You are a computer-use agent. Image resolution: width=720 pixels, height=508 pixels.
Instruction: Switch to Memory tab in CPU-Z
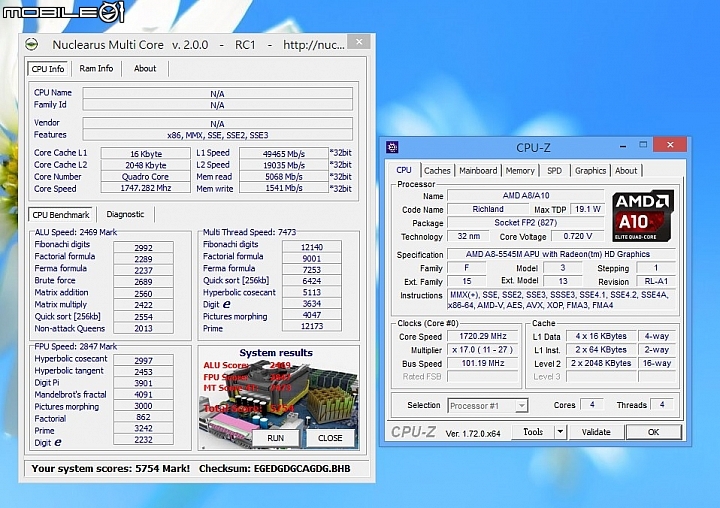(x=520, y=170)
